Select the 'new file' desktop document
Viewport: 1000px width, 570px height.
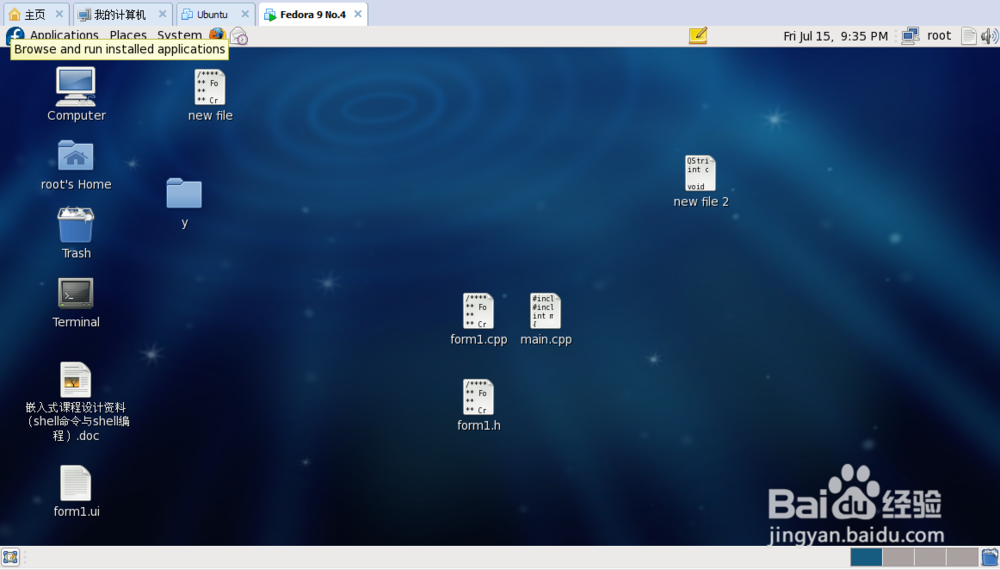click(210, 87)
